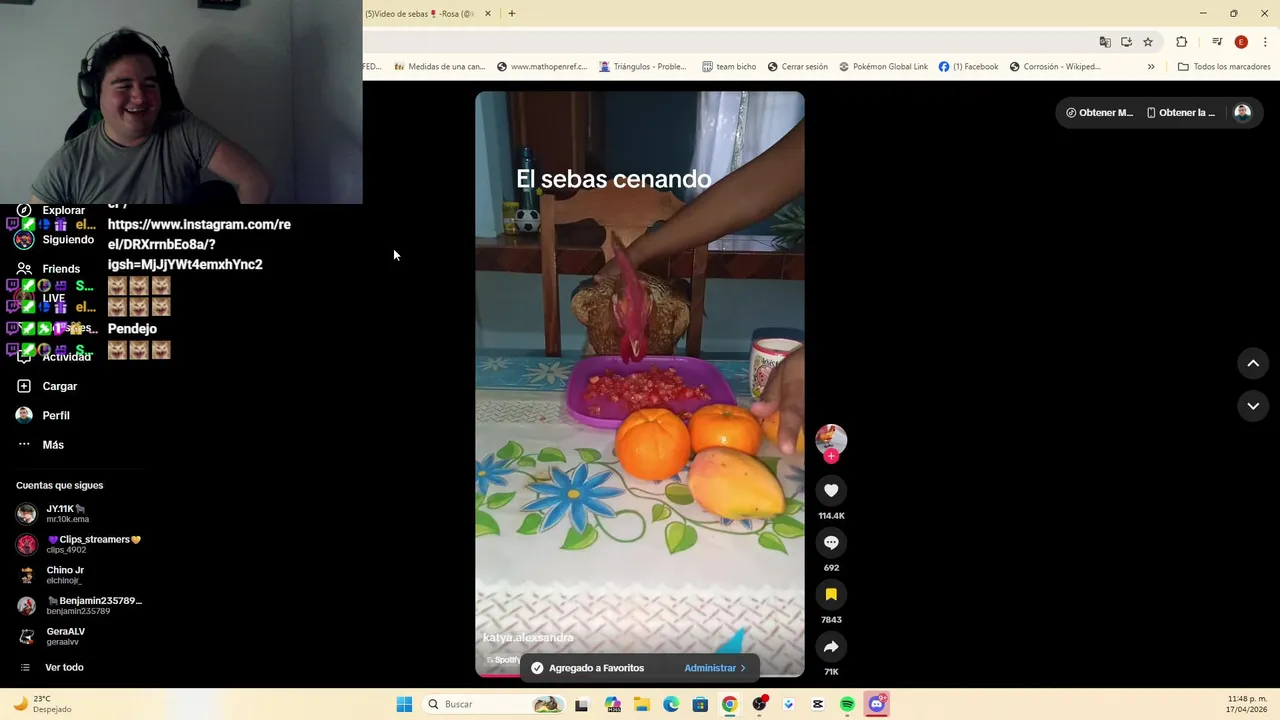Open Microsoft 365 Copilot taskbar icon
The image size is (1280, 720).
(x=612, y=704)
